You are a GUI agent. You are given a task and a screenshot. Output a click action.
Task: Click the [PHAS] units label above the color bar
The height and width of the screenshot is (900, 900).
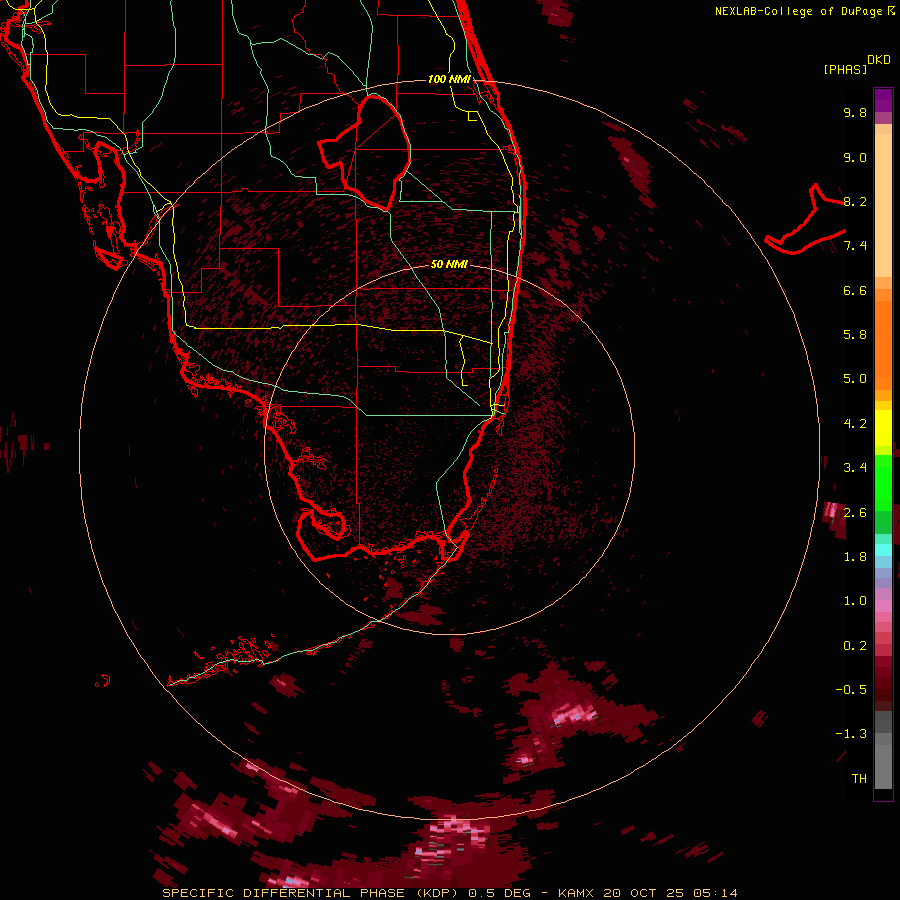[x=845, y=69]
